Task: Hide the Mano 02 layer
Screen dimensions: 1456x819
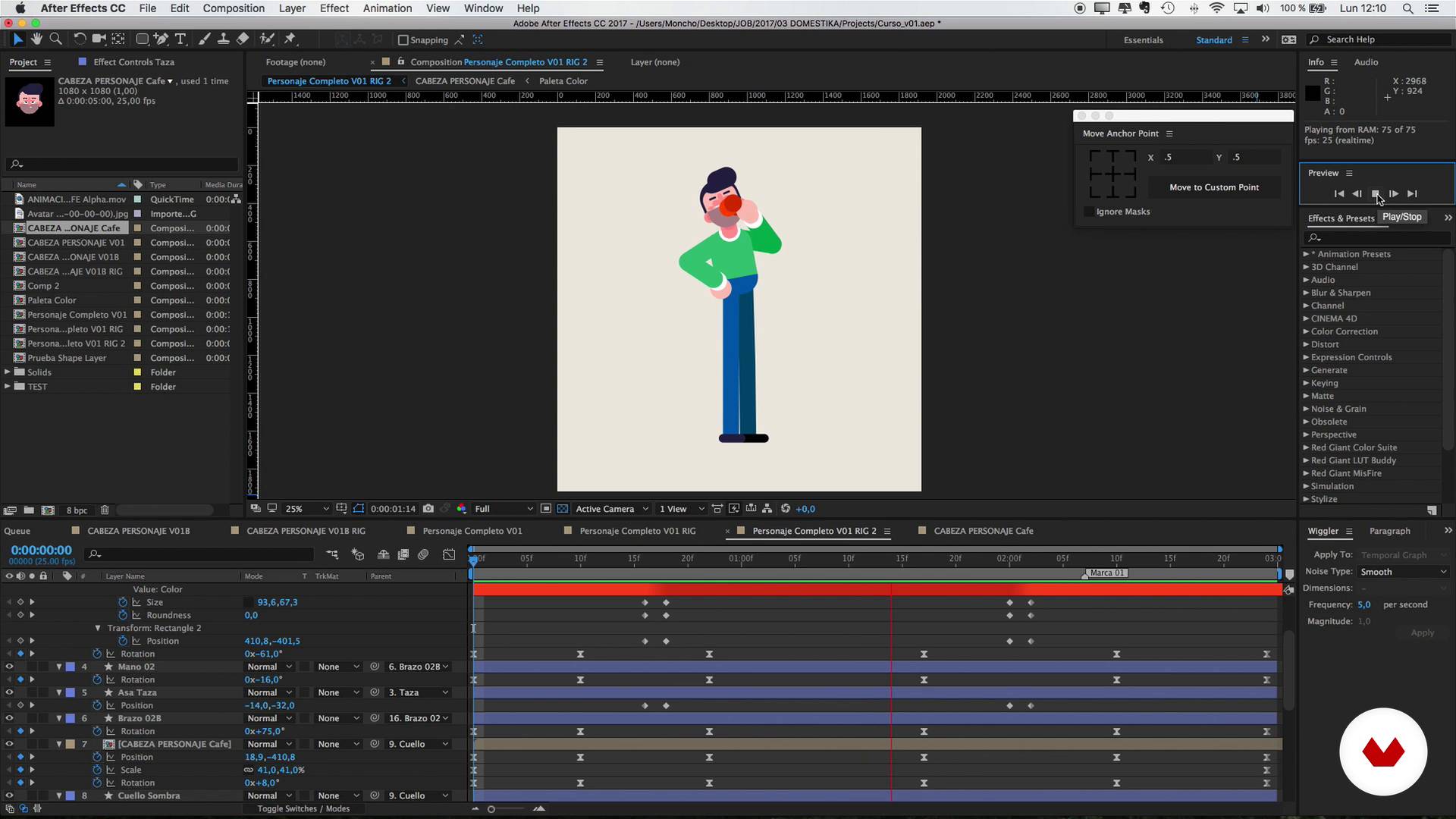Action: (x=9, y=667)
